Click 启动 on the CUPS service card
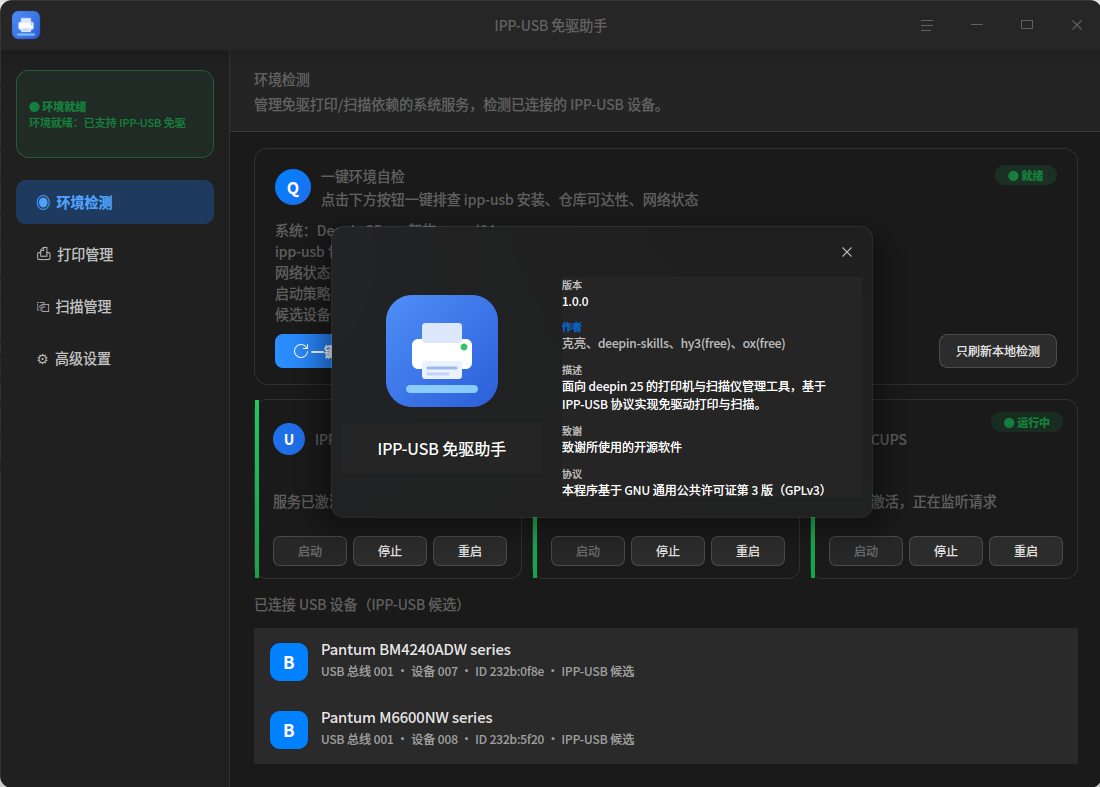1100x787 pixels. (x=866, y=551)
